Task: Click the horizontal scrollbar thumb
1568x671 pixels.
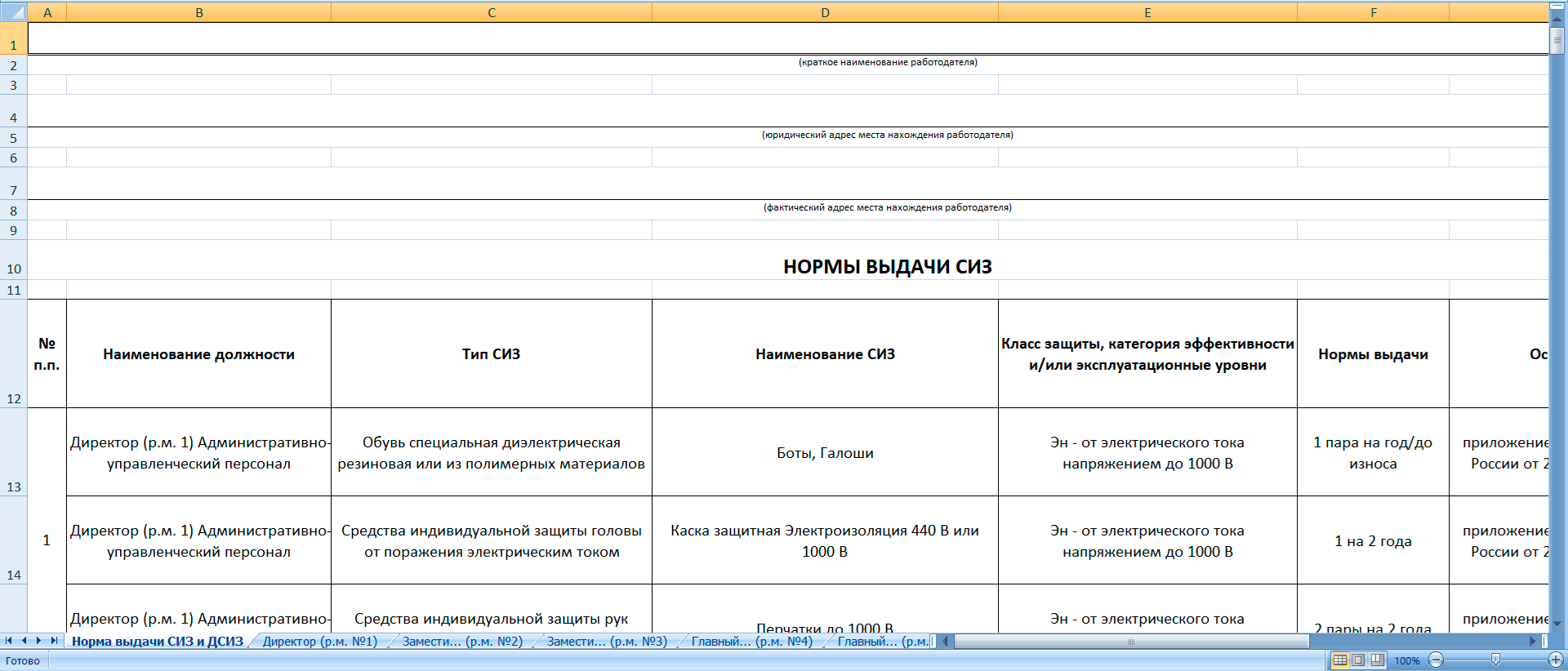Action: click(x=1131, y=642)
